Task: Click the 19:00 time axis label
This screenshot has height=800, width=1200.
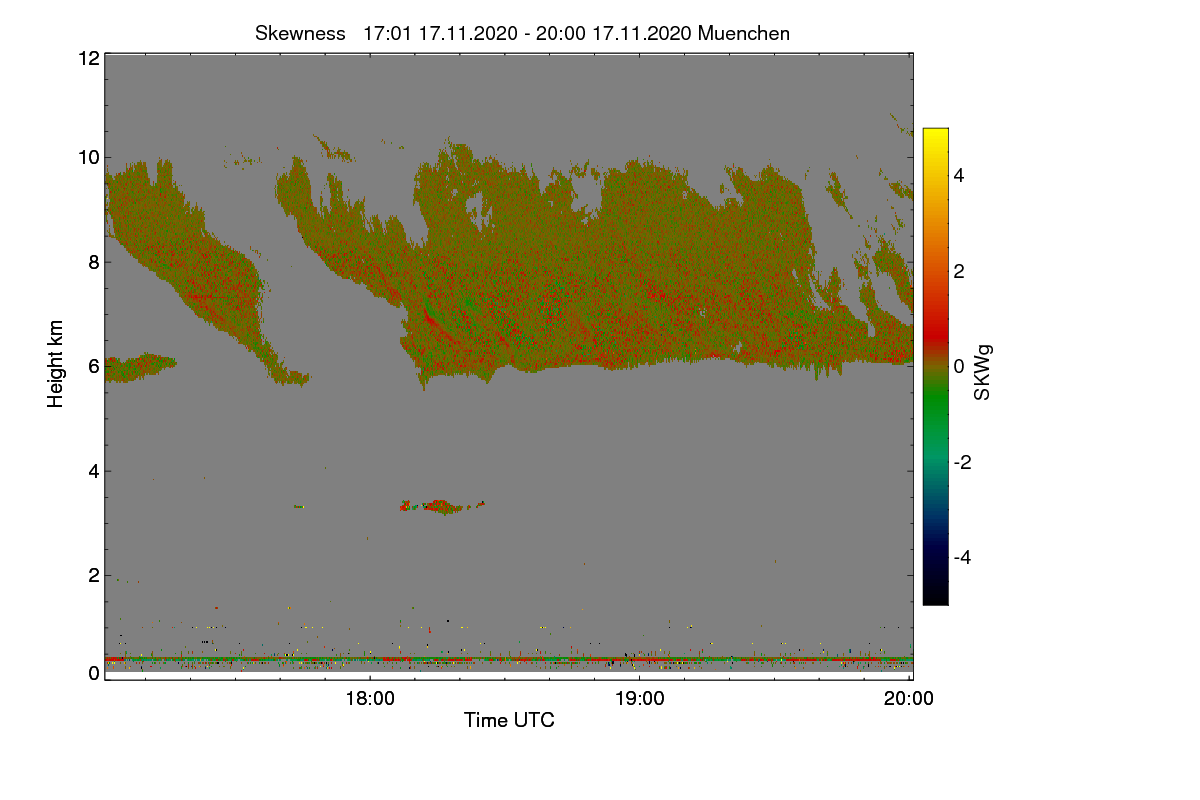Action: [x=640, y=699]
